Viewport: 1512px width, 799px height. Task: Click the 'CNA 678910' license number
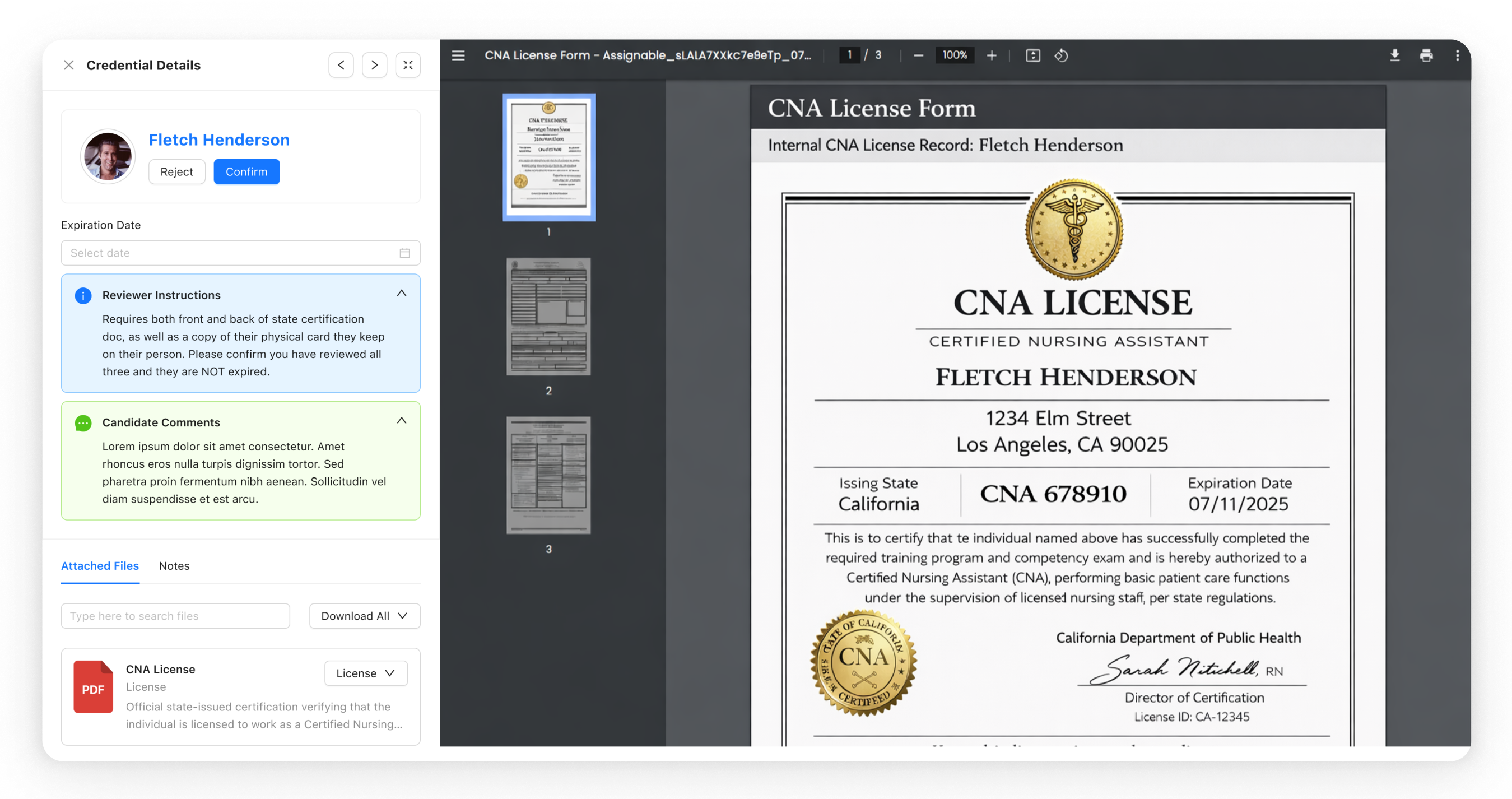point(1053,494)
